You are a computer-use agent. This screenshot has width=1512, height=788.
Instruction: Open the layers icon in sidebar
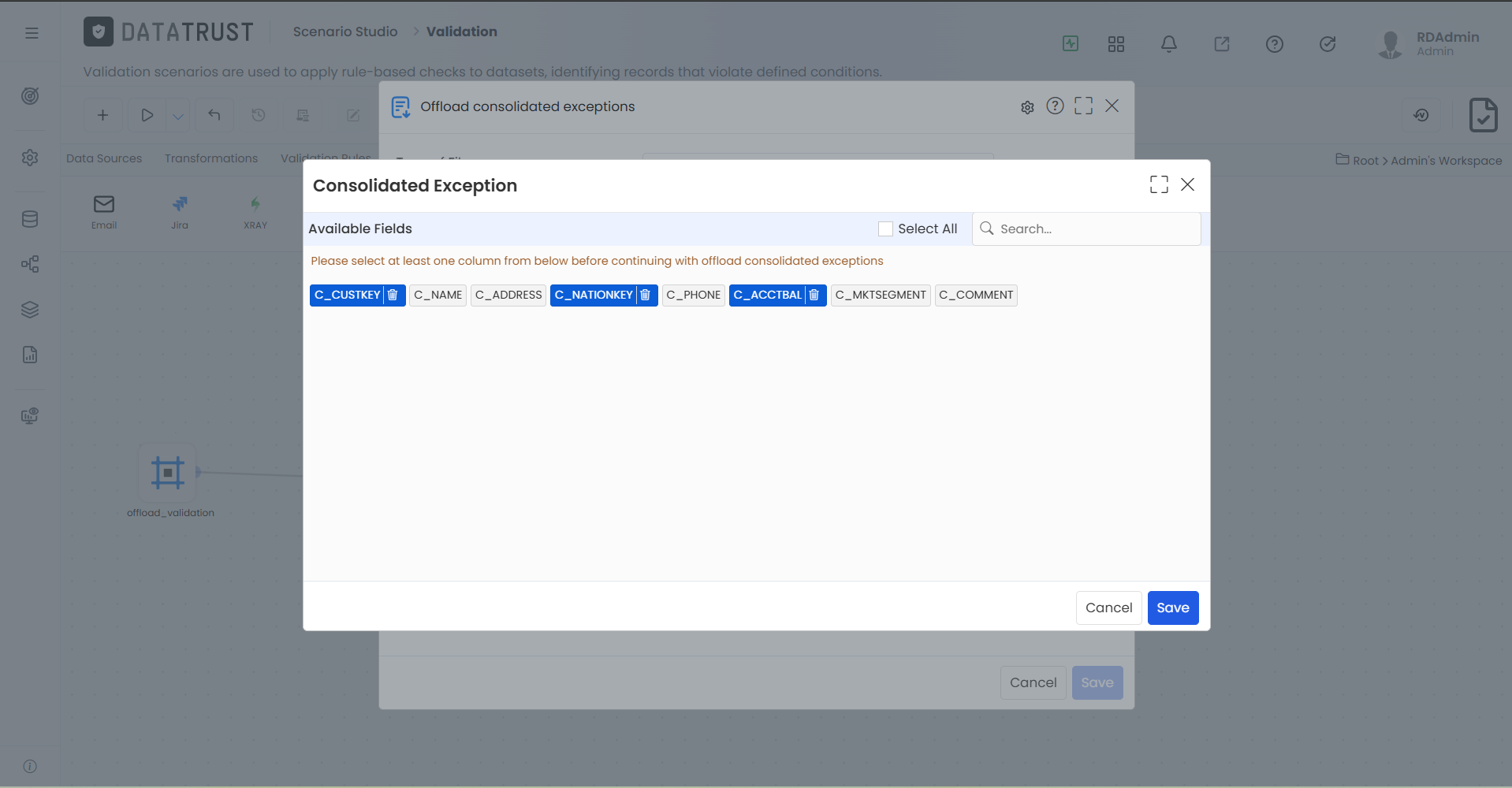[30, 310]
